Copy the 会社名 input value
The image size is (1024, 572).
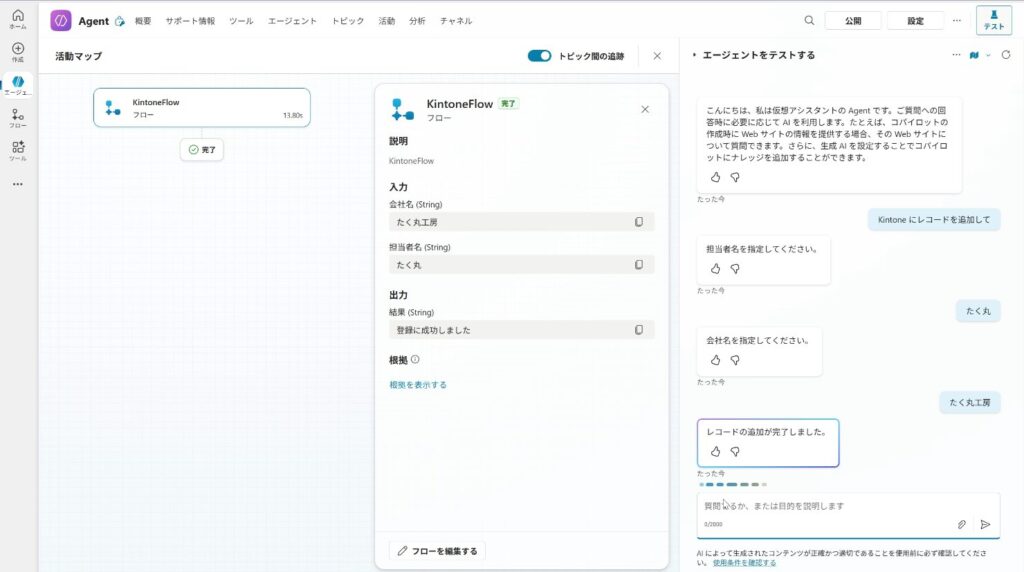tap(639, 222)
